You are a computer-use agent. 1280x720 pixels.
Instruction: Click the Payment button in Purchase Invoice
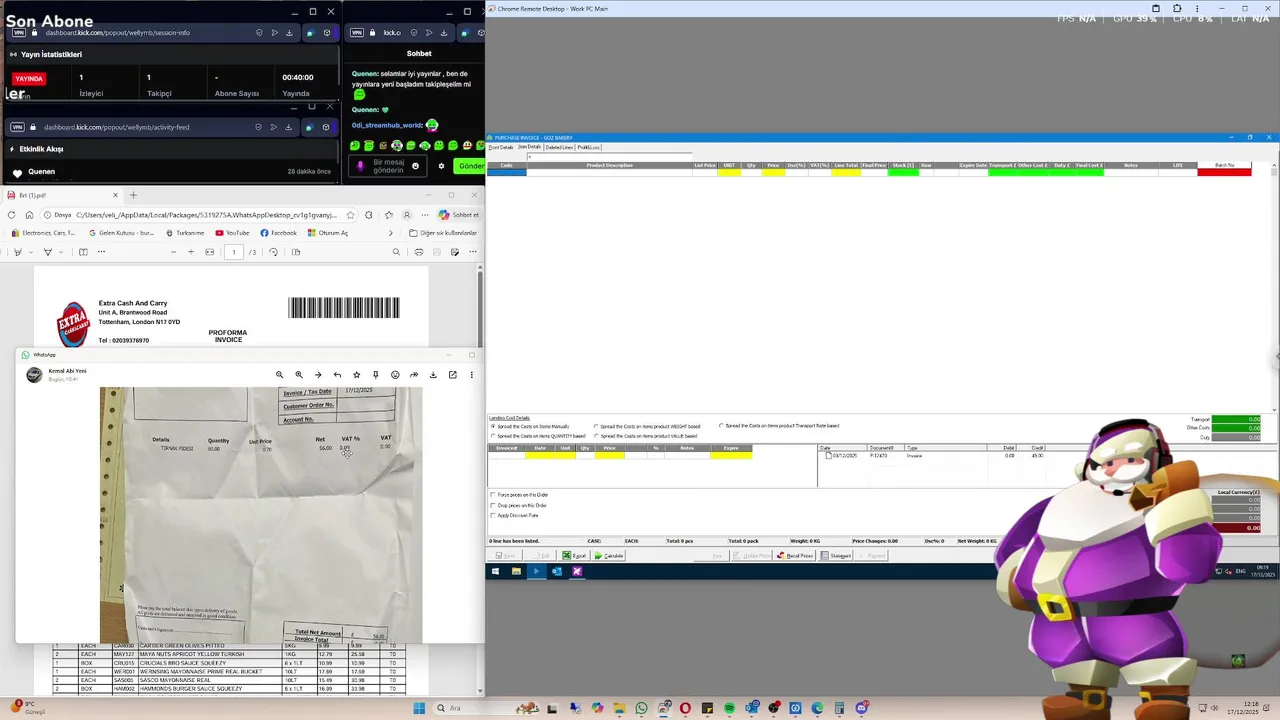pyautogui.click(x=871, y=555)
